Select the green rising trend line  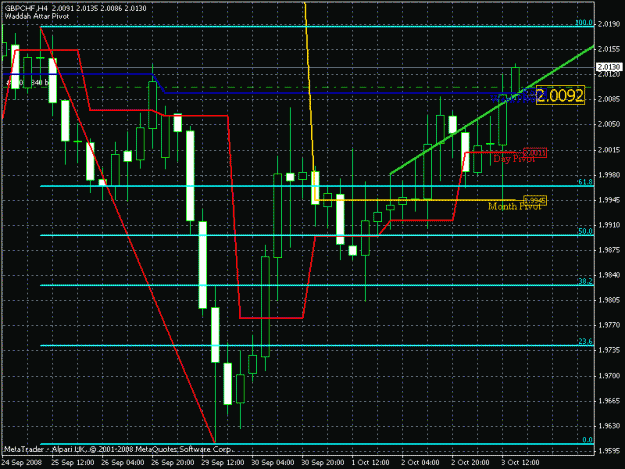coord(492,110)
